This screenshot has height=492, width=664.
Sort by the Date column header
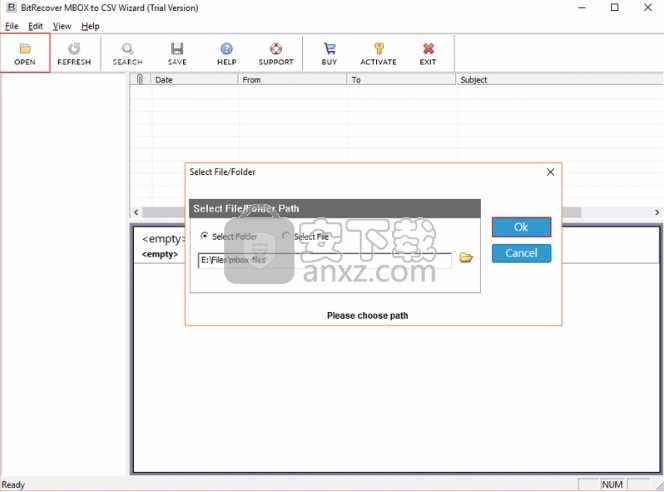click(194, 79)
